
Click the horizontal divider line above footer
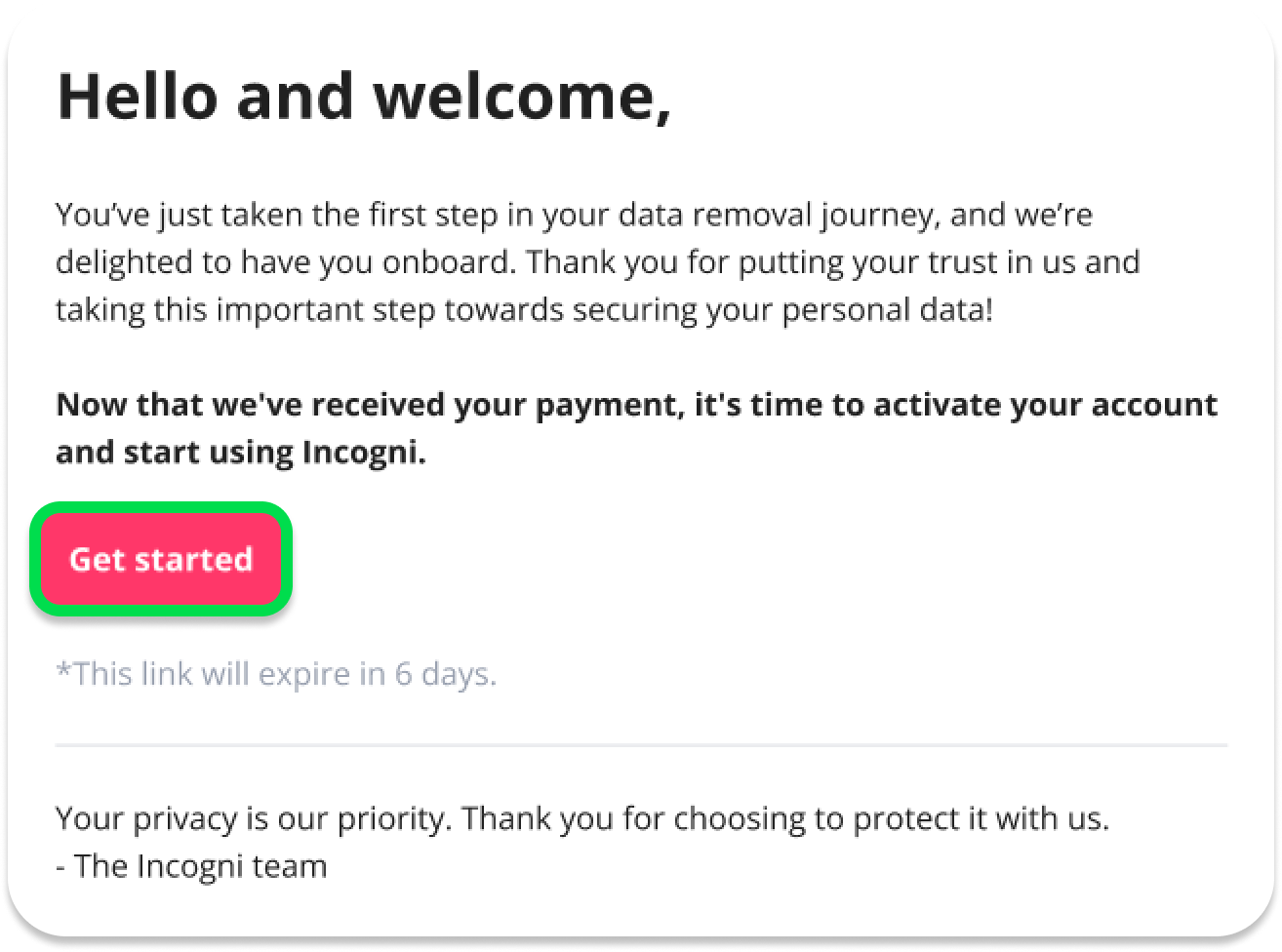tap(641, 745)
